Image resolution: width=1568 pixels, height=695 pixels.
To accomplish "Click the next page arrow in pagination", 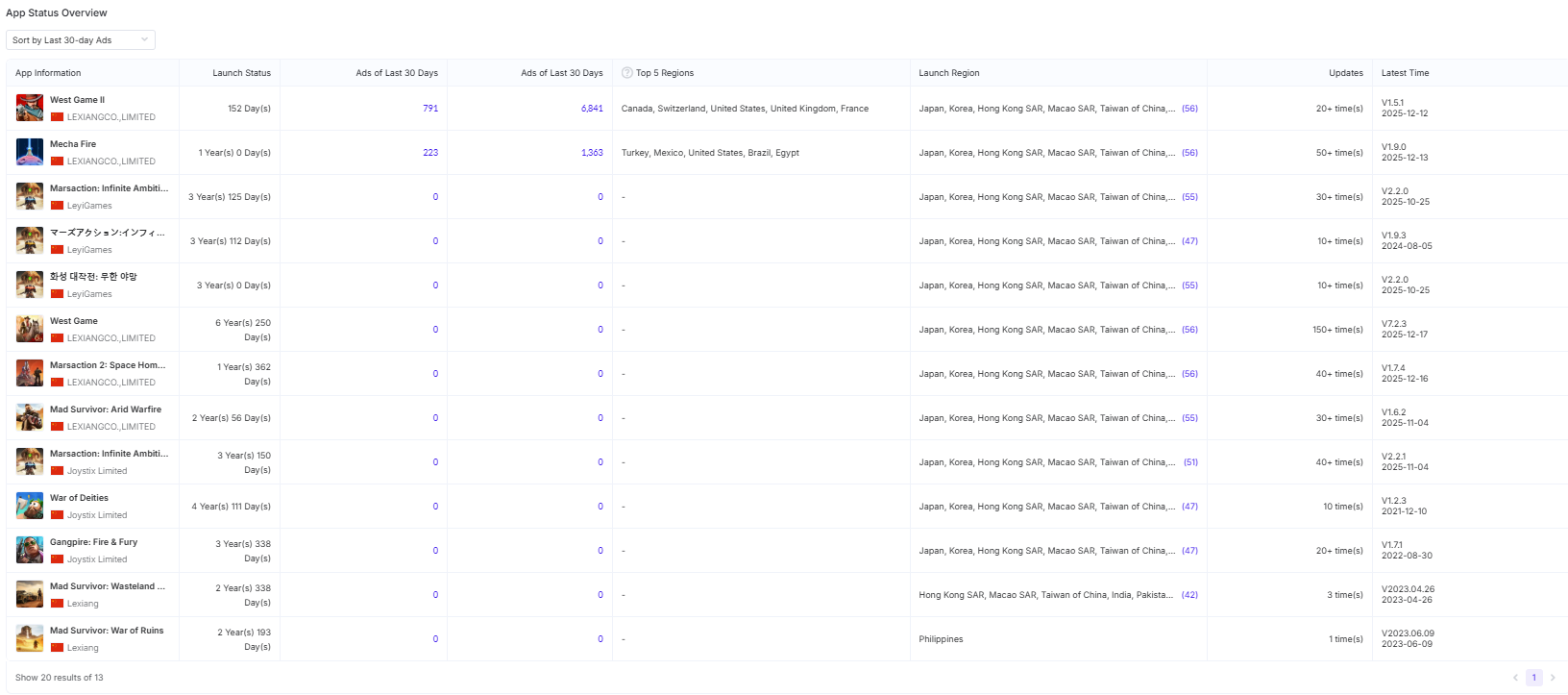I will pyautogui.click(x=1553, y=678).
